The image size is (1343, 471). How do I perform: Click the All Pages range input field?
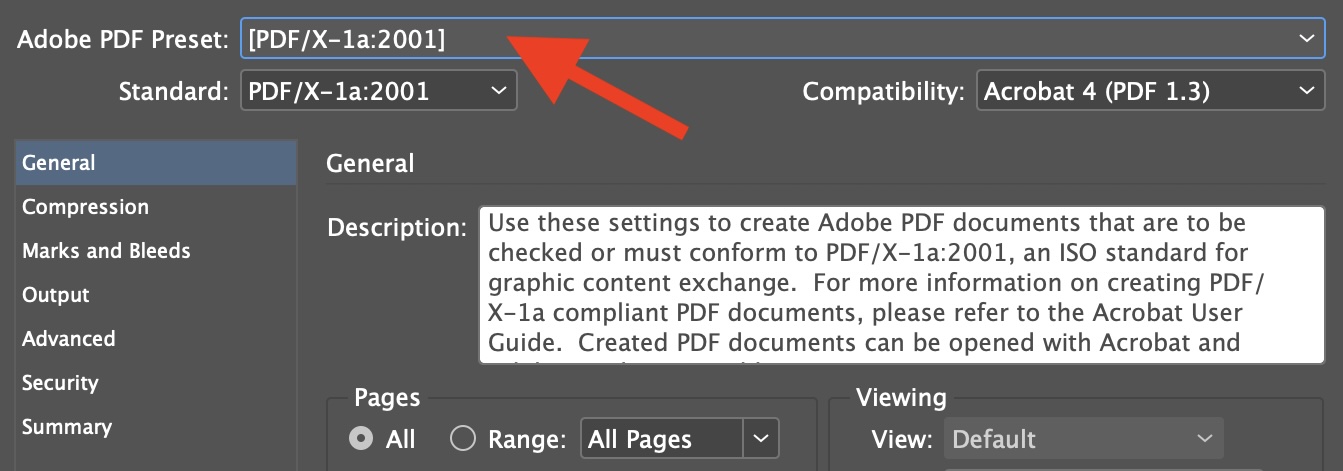[x=662, y=439]
